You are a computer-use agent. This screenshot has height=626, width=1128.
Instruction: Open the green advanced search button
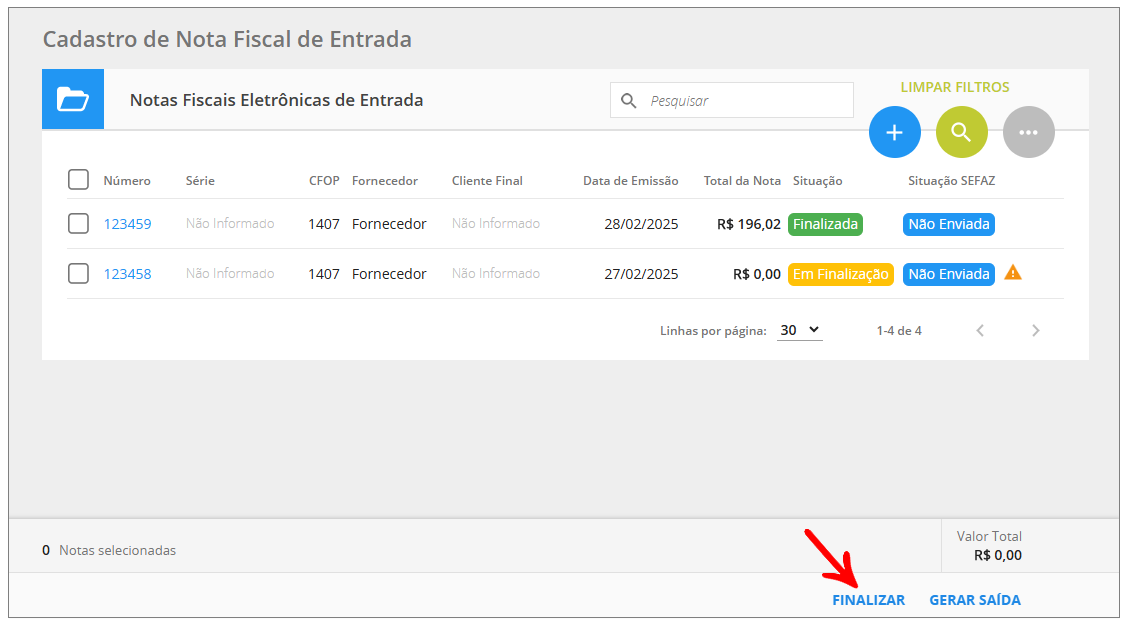click(x=961, y=132)
